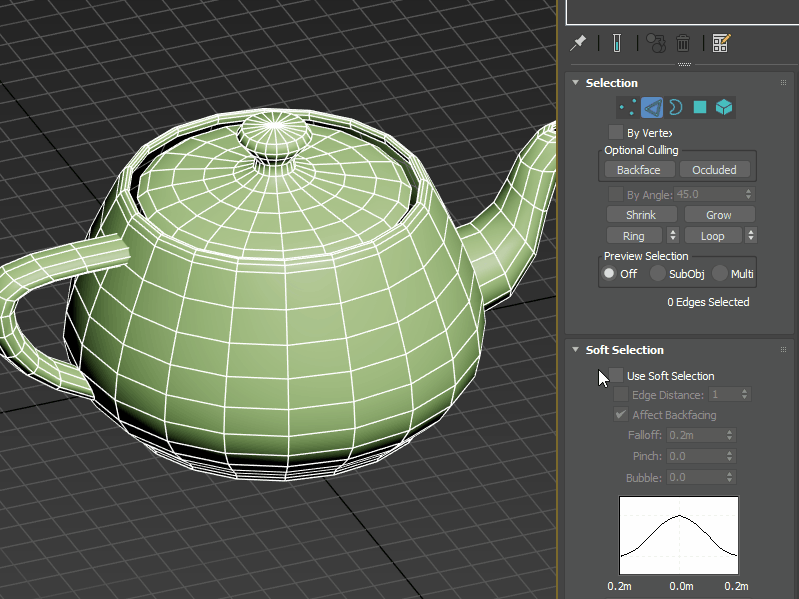Click Remove Modifier trash icon
799x599 pixels.
click(x=683, y=43)
